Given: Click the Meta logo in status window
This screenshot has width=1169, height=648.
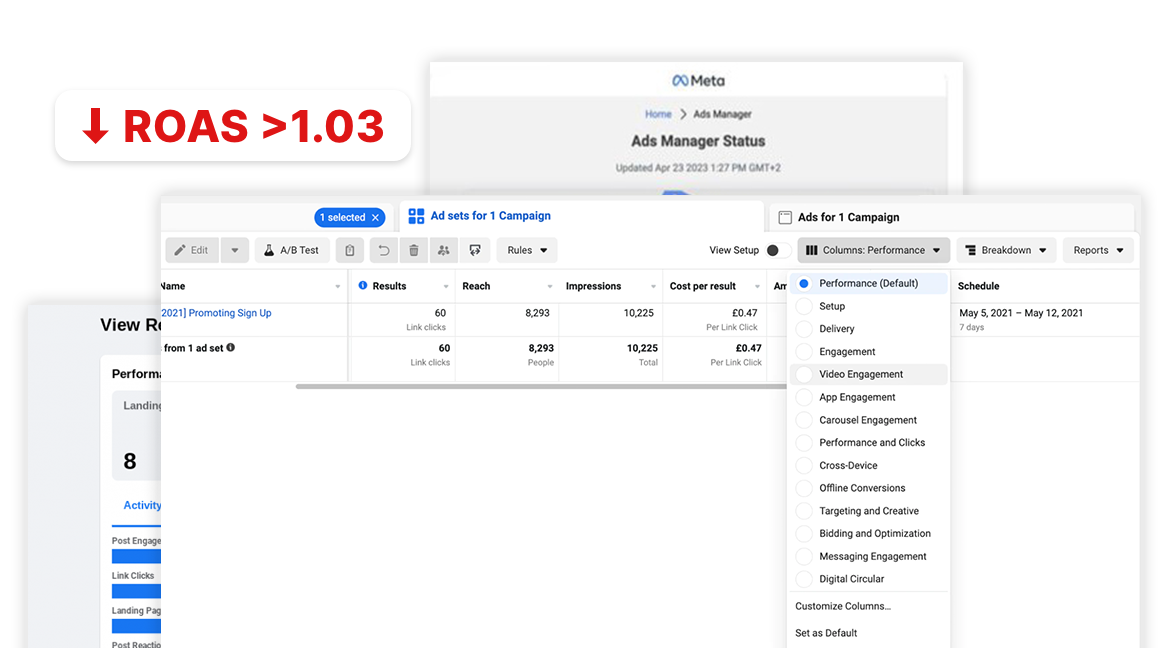Looking at the screenshot, I should (699, 81).
